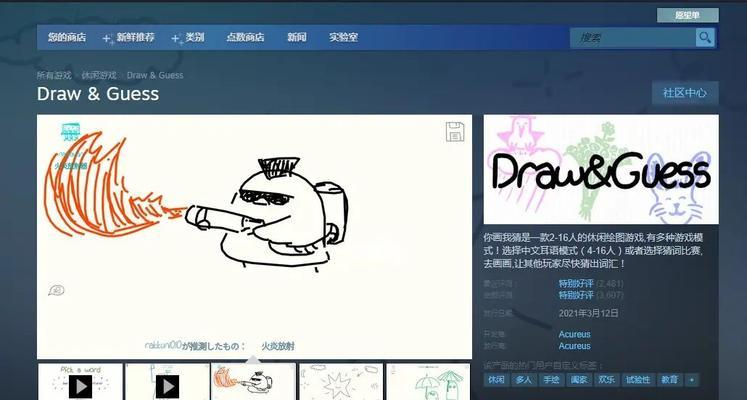The height and width of the screenshot is (400, 747).
Task: Open the 您的商店 menu
Action: [67, 37]
